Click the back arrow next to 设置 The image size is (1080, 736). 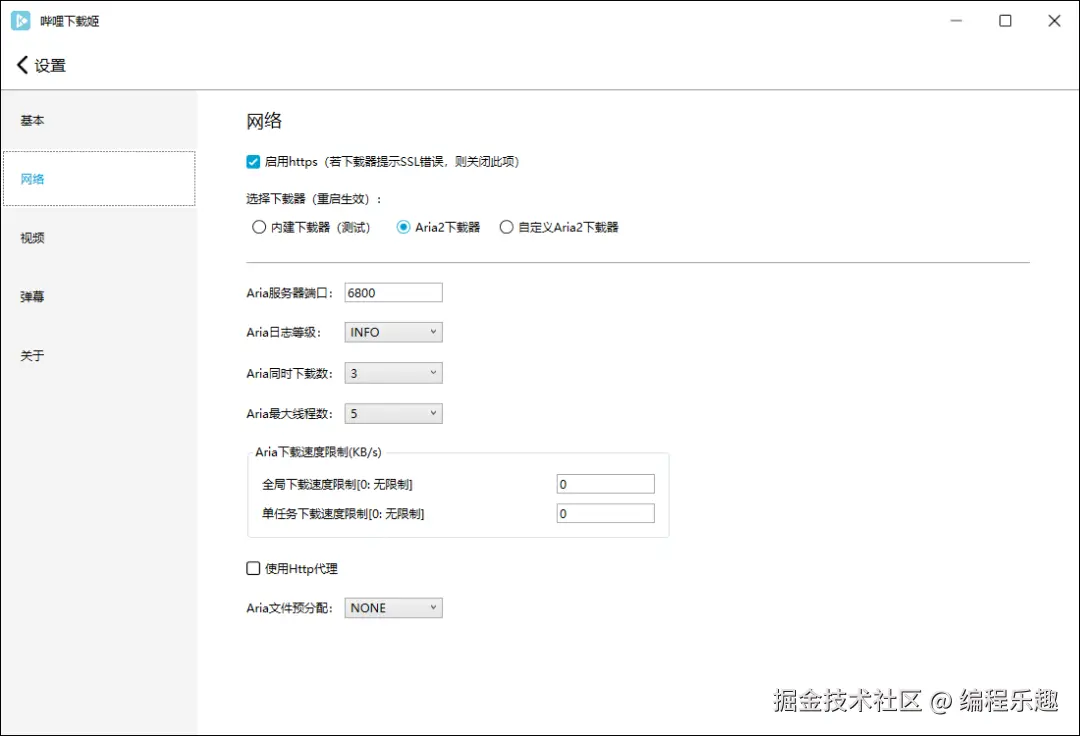point(21,64)
